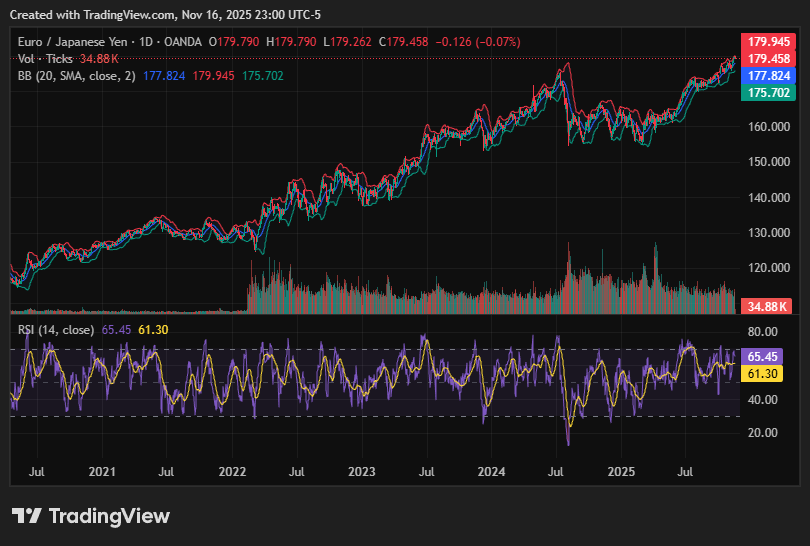Click the 160.000 level on price axis
The height and width of the screenshot is (546, 810).
click(x=768, y=127)
